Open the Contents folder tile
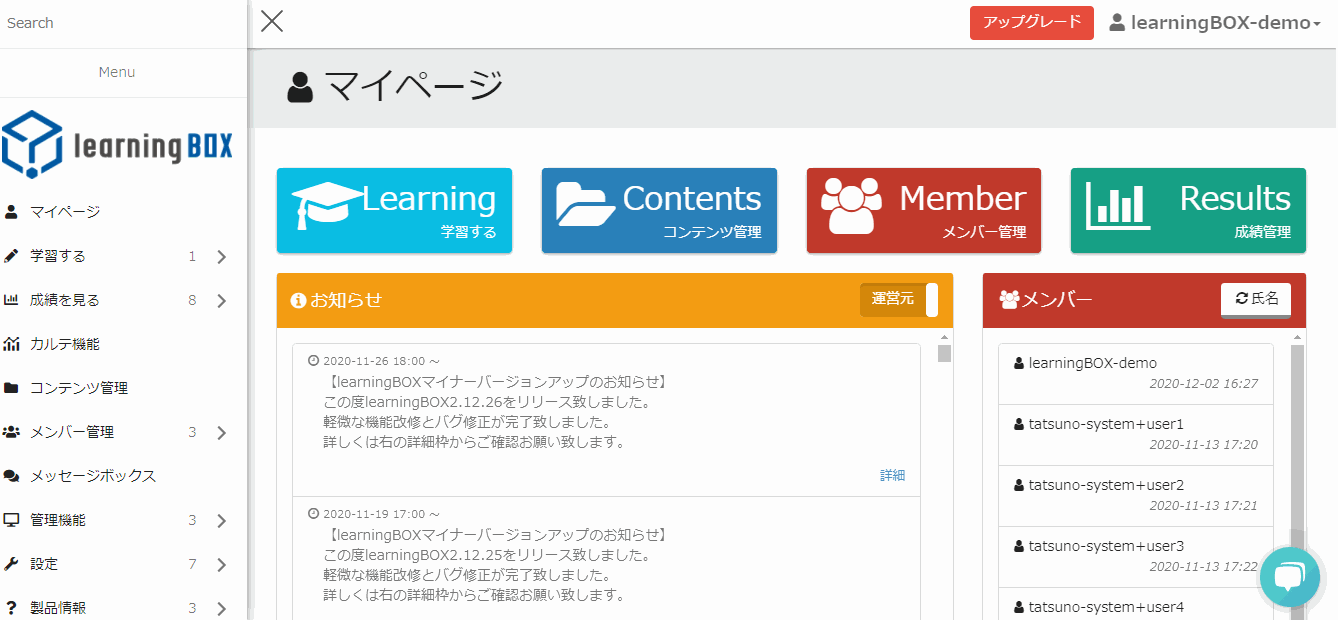Viewport: 1338px width, 620px height. tap(659, 210)
